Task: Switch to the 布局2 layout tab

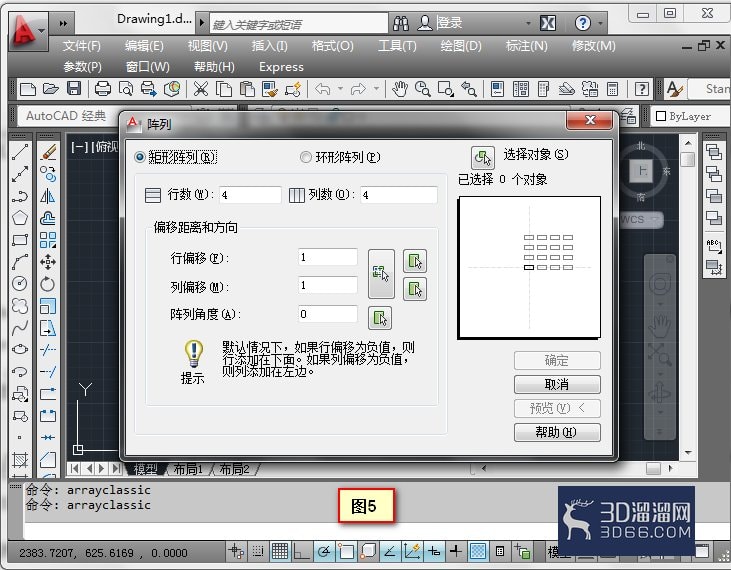Action: (234, 469)
